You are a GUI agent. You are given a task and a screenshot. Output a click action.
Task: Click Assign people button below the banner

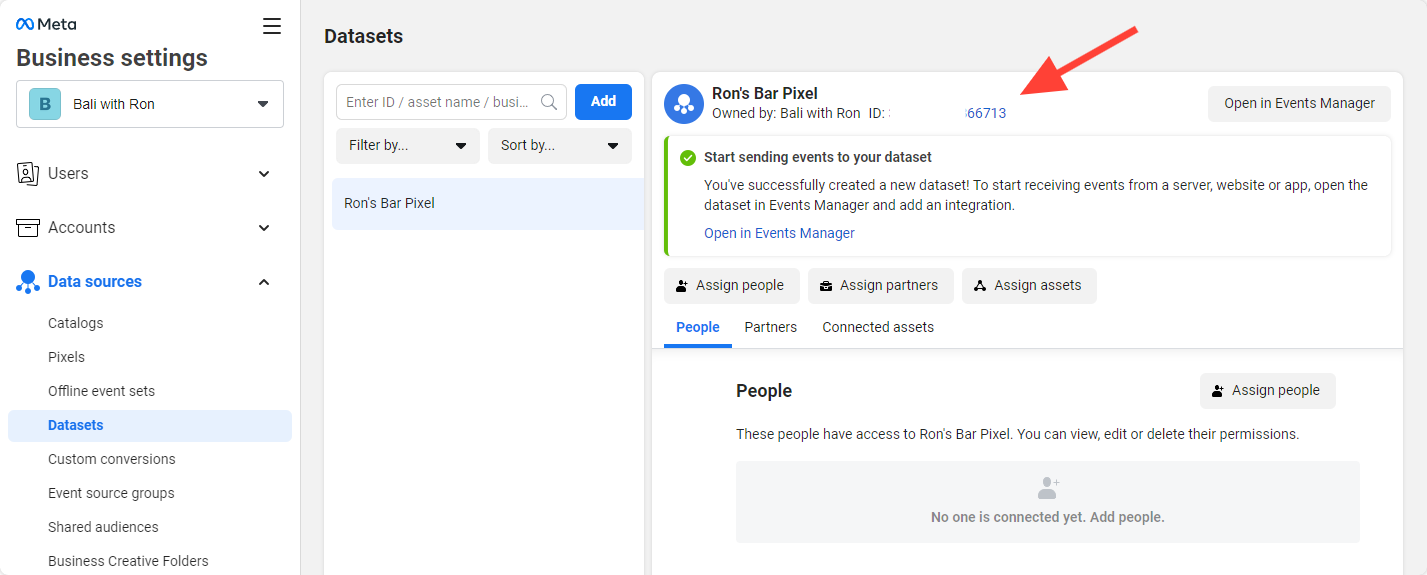[x=731, y=286]
